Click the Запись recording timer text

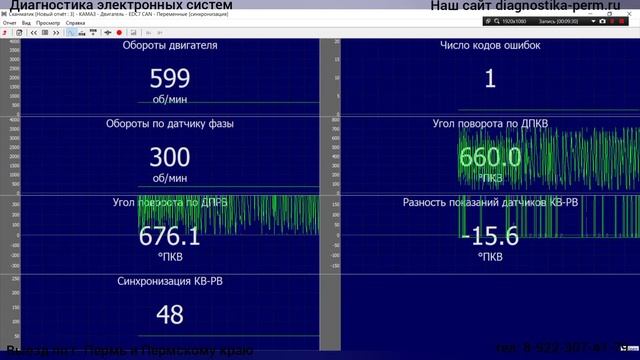558,21
